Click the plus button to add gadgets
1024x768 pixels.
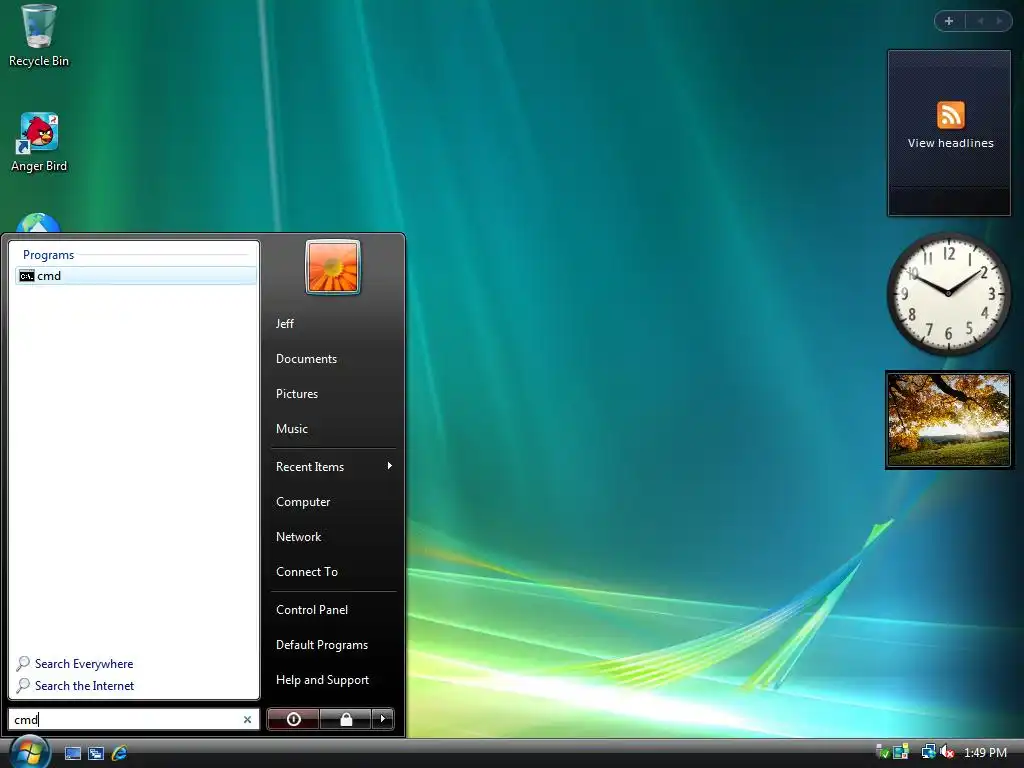949,21
